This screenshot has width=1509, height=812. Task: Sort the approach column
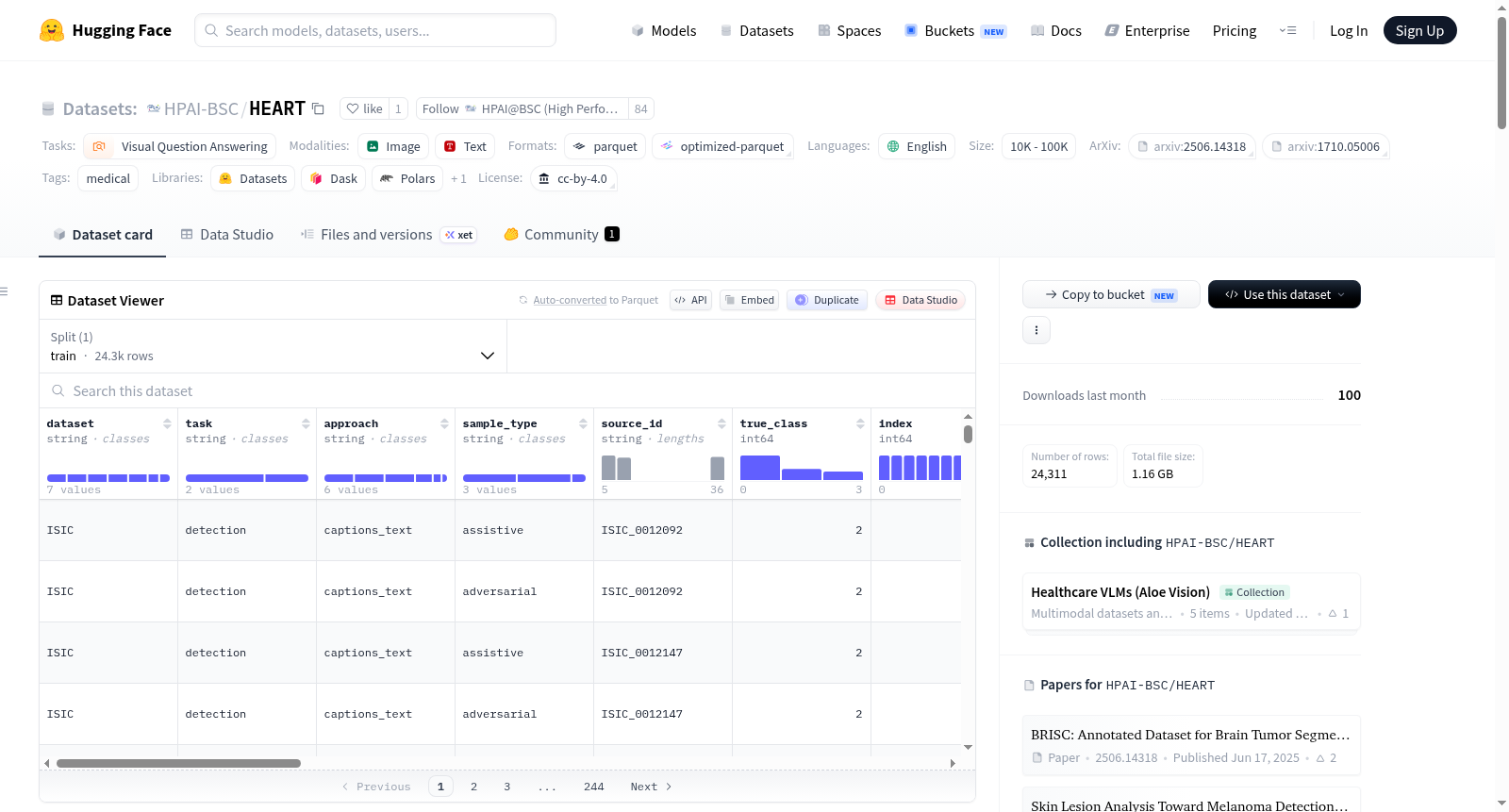pyautogui.click(x=444, y=423)
